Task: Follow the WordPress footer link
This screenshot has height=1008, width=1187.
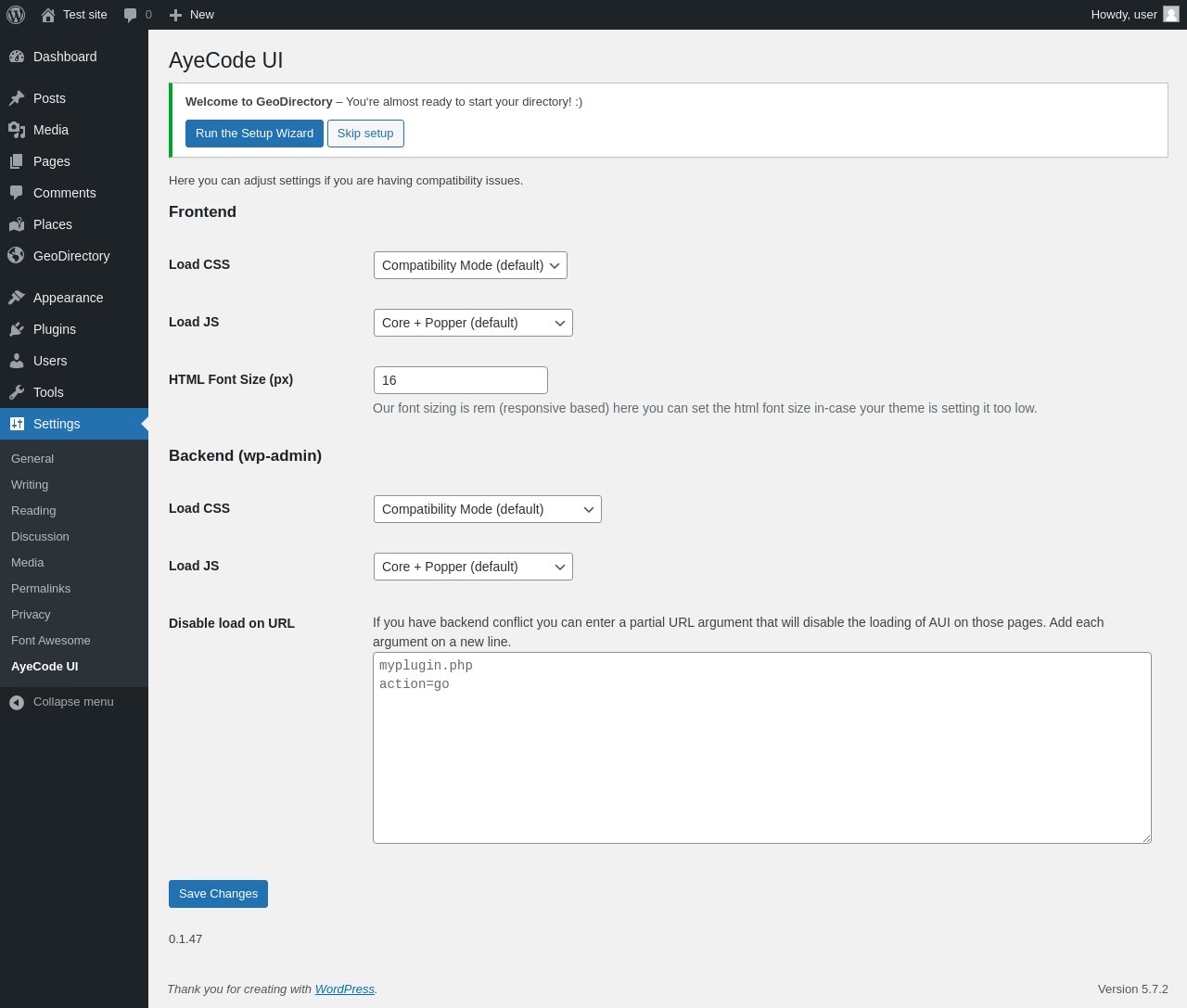Action: point(345,989)
